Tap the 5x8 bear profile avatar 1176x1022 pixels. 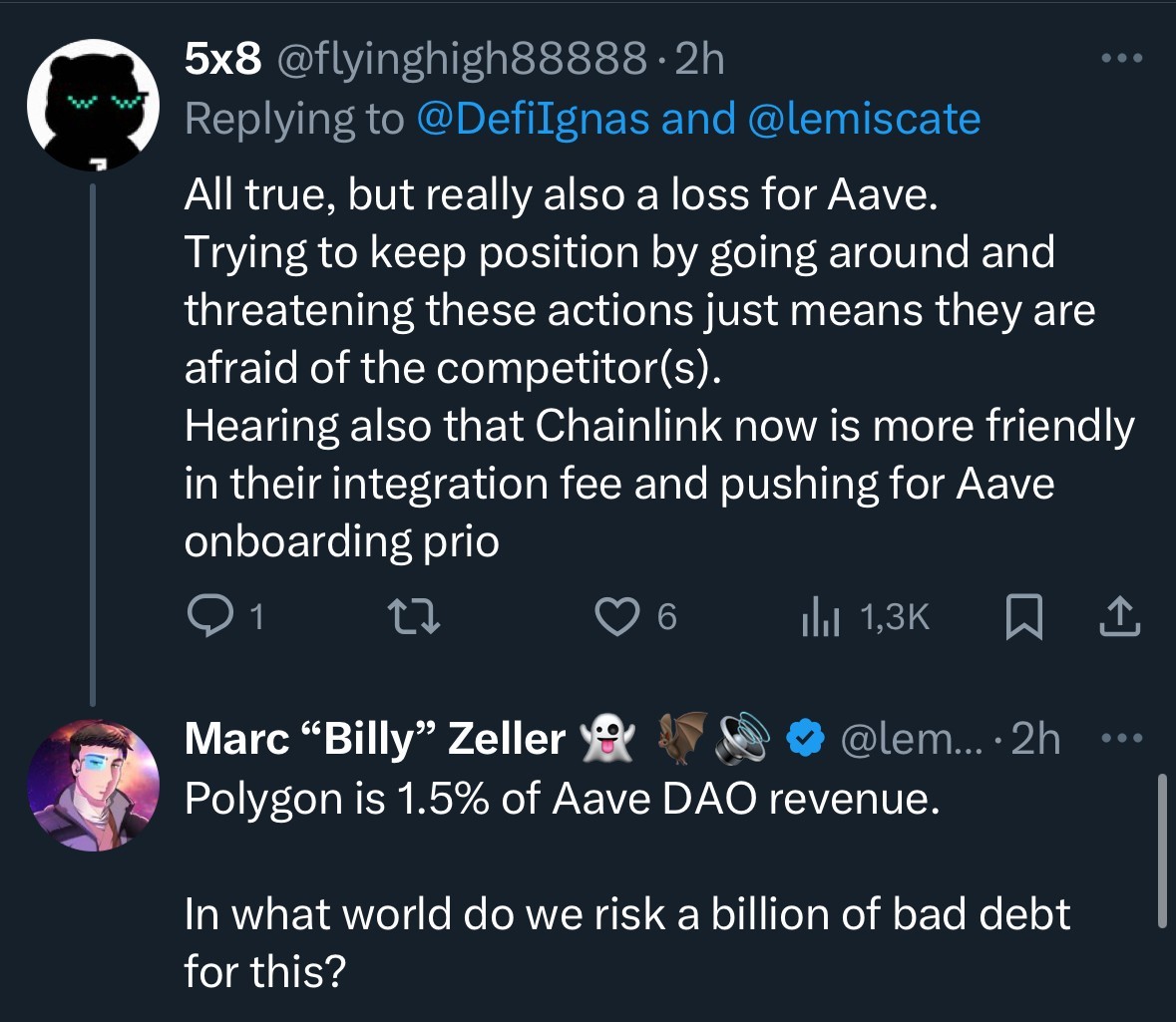point(95,104)
